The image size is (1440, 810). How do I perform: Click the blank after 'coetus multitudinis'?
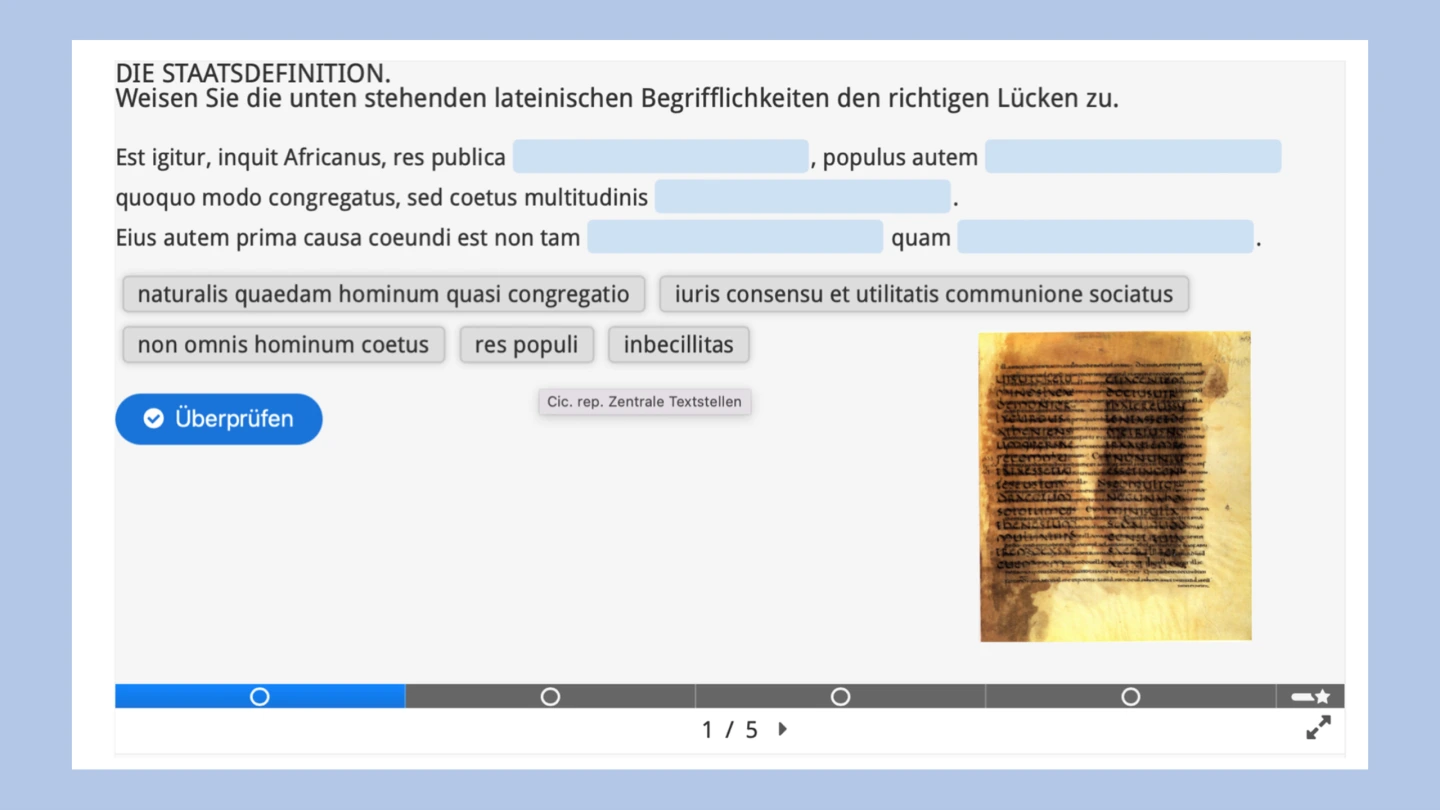tap(802, 197)
